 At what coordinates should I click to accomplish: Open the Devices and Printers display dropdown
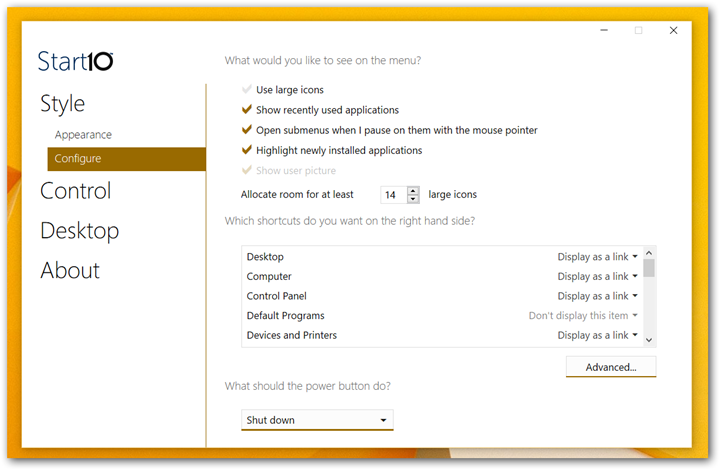tap(597, 335)
